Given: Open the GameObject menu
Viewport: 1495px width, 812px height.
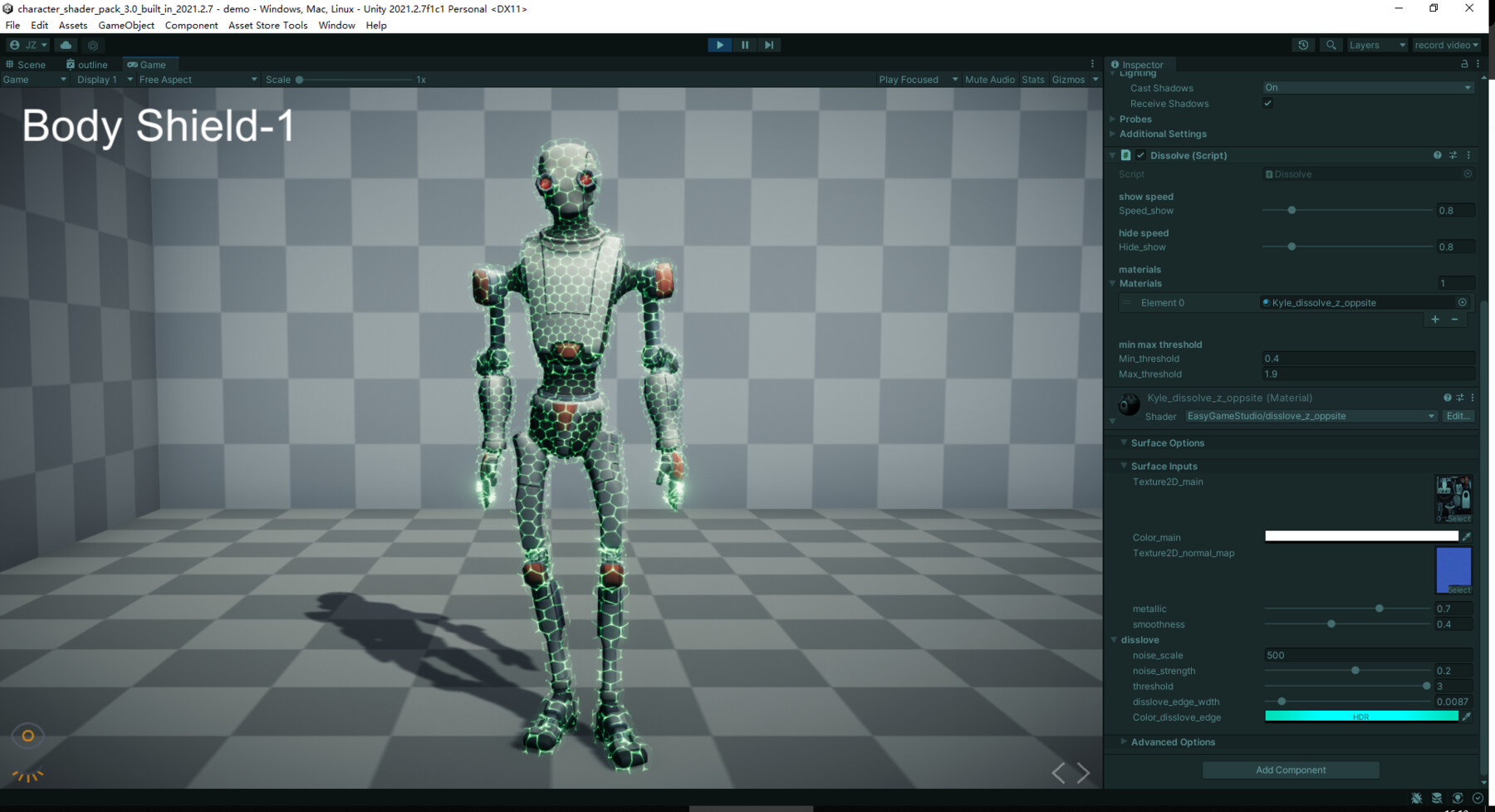Looking at the screenshot, I should point(125,25).
